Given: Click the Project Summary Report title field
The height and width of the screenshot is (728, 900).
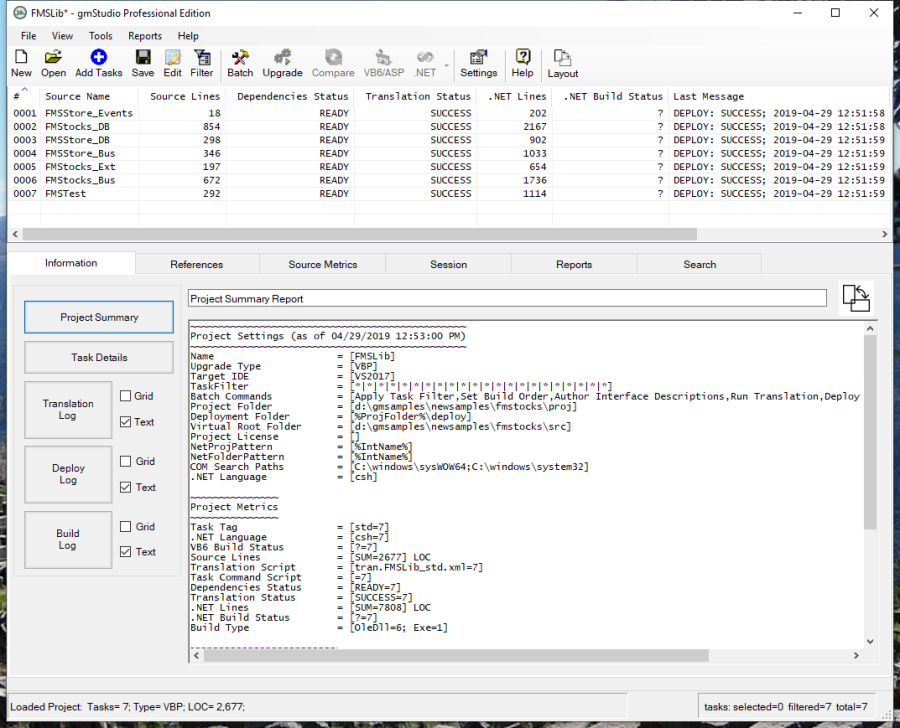Looking at the screenshot, I should [x=507, y=298].
